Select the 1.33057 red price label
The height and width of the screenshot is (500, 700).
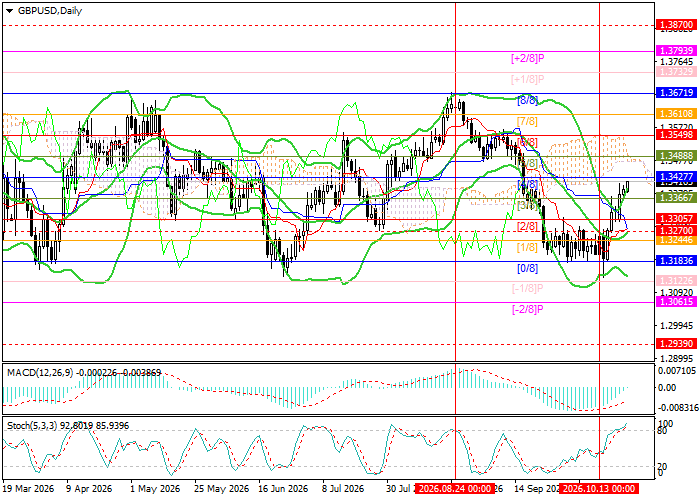click(677, 219)
